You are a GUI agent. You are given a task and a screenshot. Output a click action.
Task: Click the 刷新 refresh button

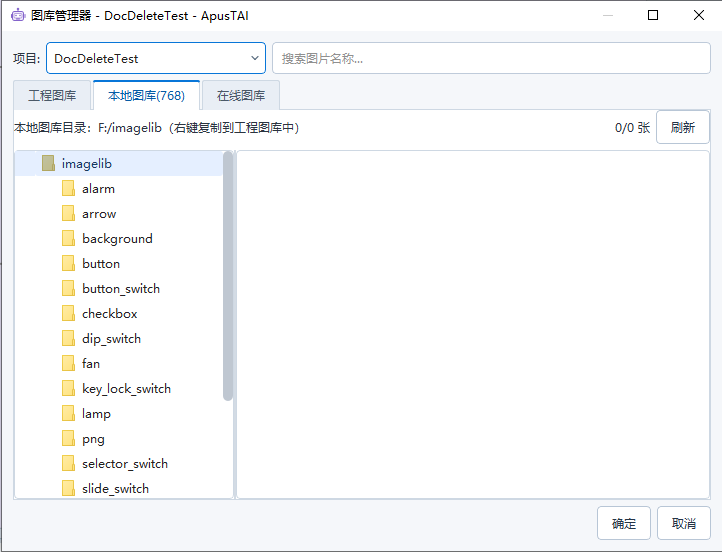click(682, 127)
